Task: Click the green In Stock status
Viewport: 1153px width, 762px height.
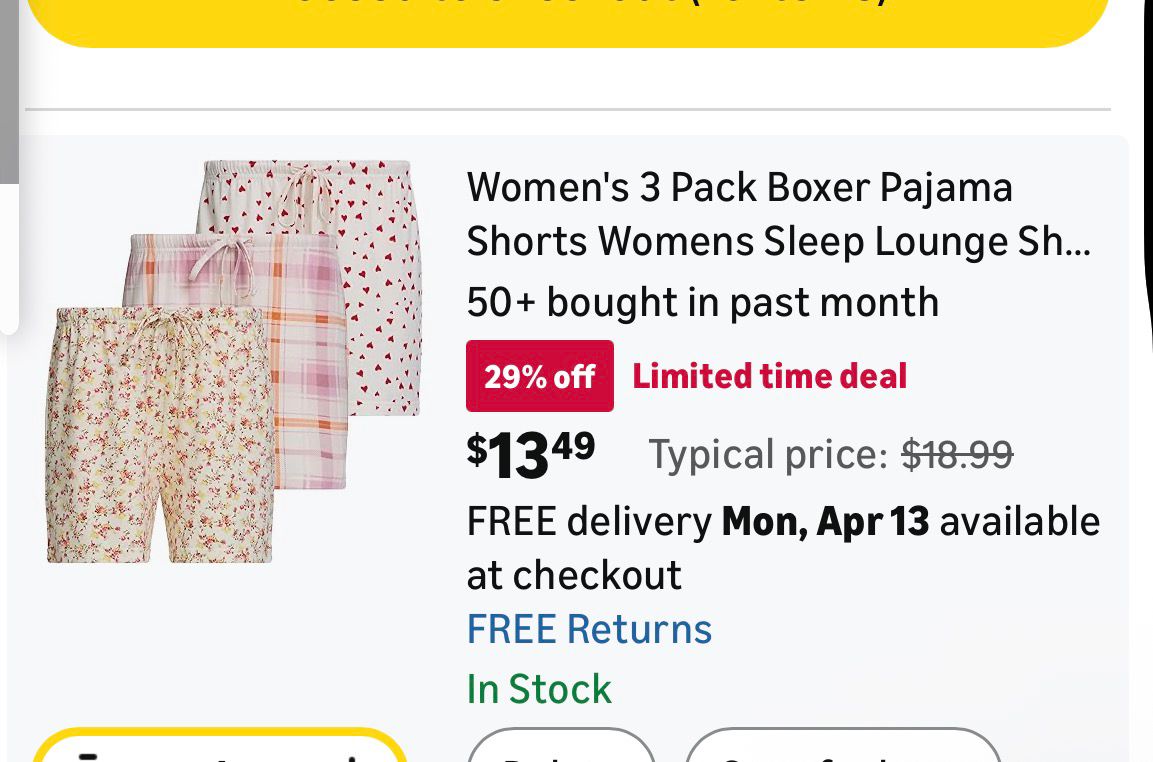Action: tap(539, 689)
